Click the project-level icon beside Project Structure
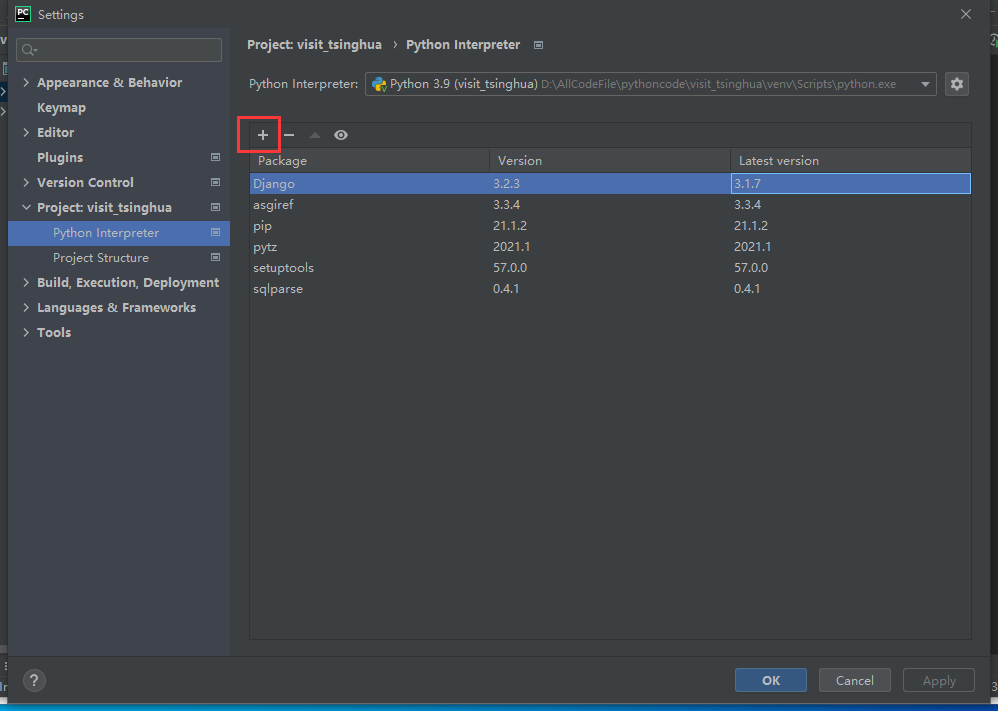 pos(215,258)
